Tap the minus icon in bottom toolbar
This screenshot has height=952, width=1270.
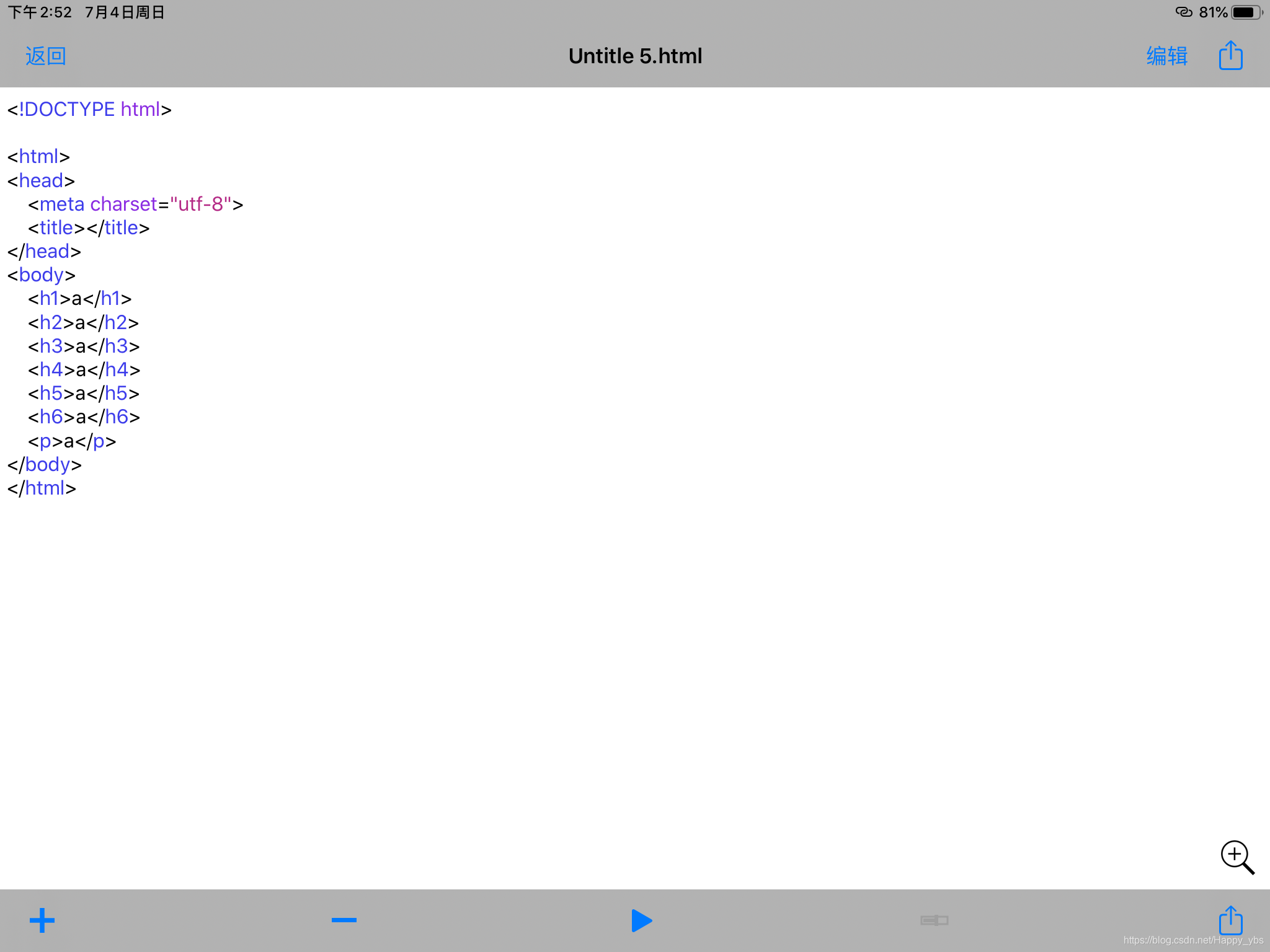344,920
